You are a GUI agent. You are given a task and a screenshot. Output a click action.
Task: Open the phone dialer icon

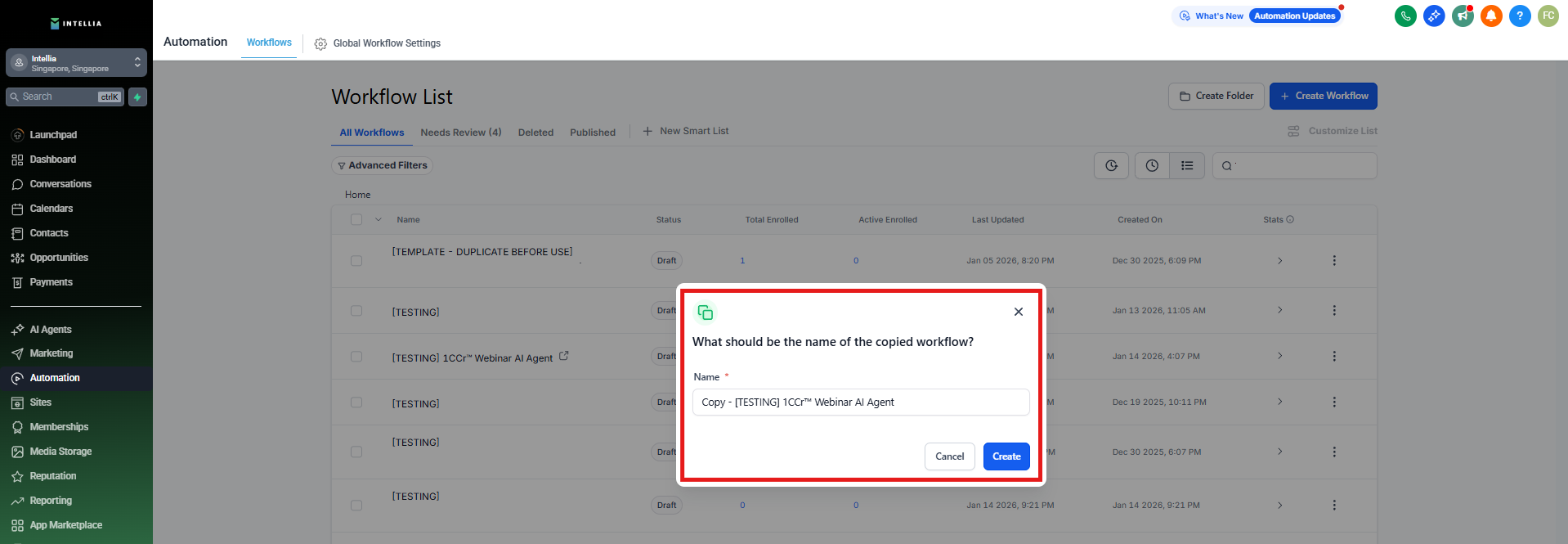[x=1405, y=16]
